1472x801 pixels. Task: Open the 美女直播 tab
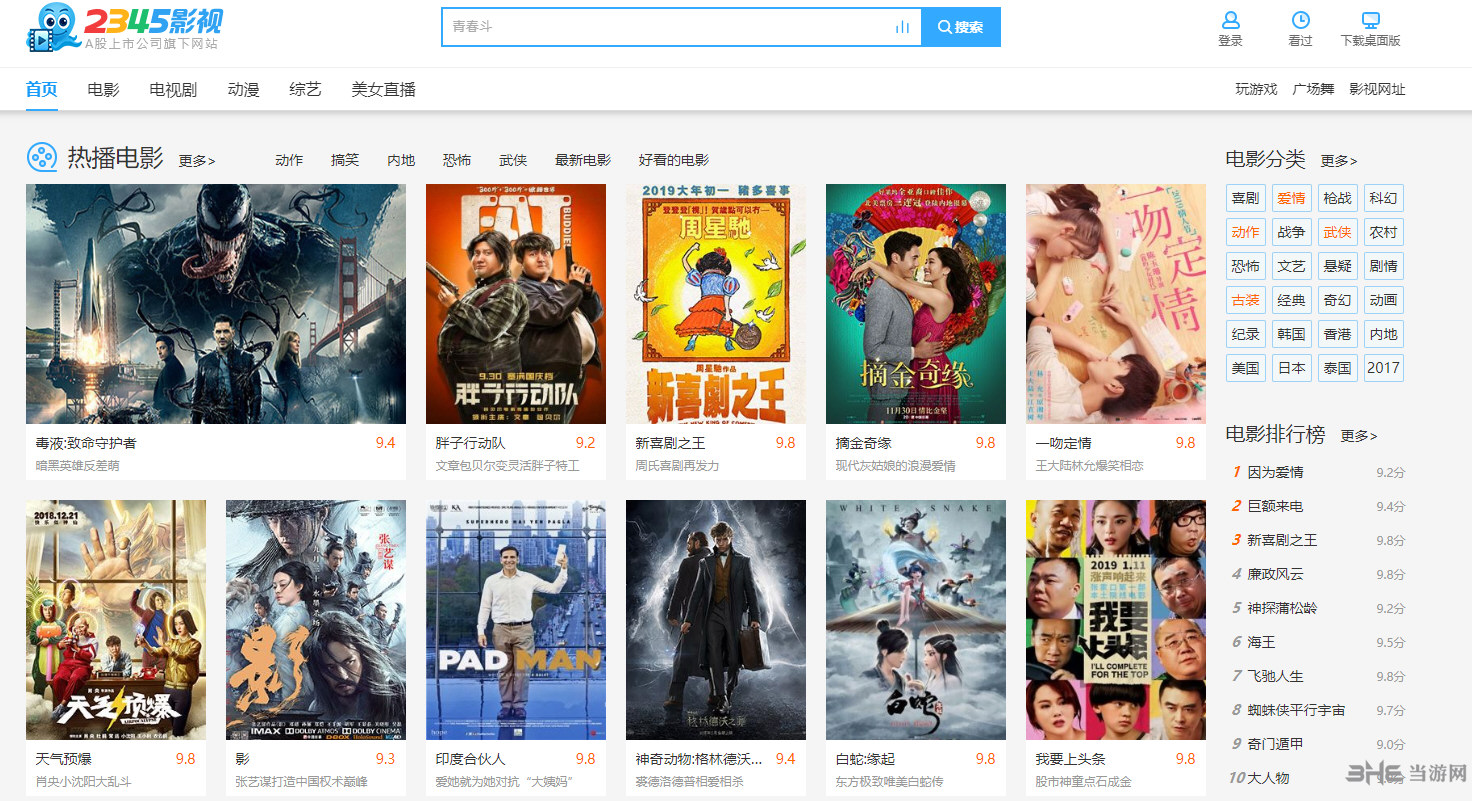[383, 89]
